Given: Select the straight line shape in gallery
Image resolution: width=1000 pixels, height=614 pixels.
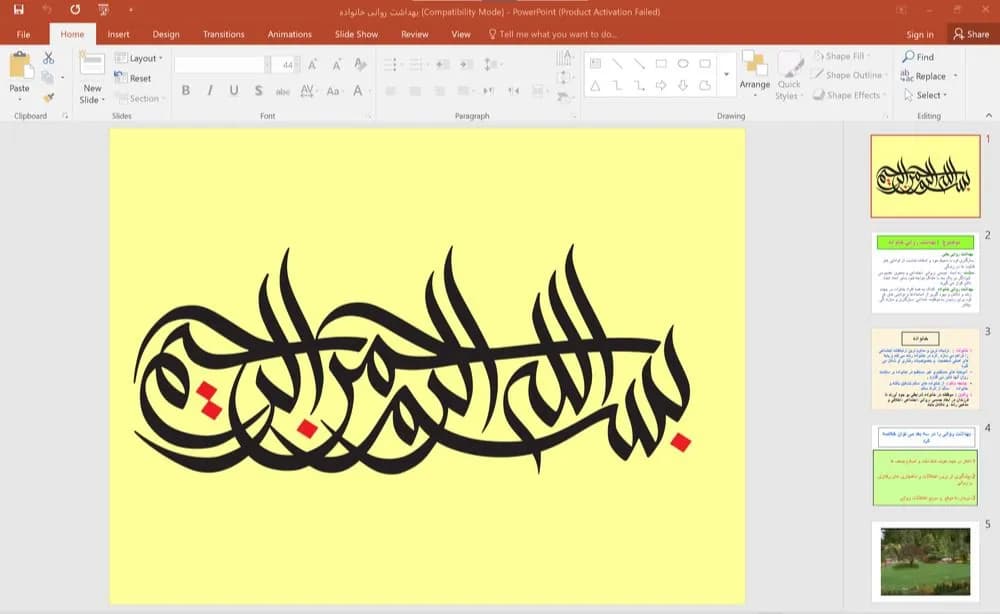Looking at the screenshot, I should [617, 63].
